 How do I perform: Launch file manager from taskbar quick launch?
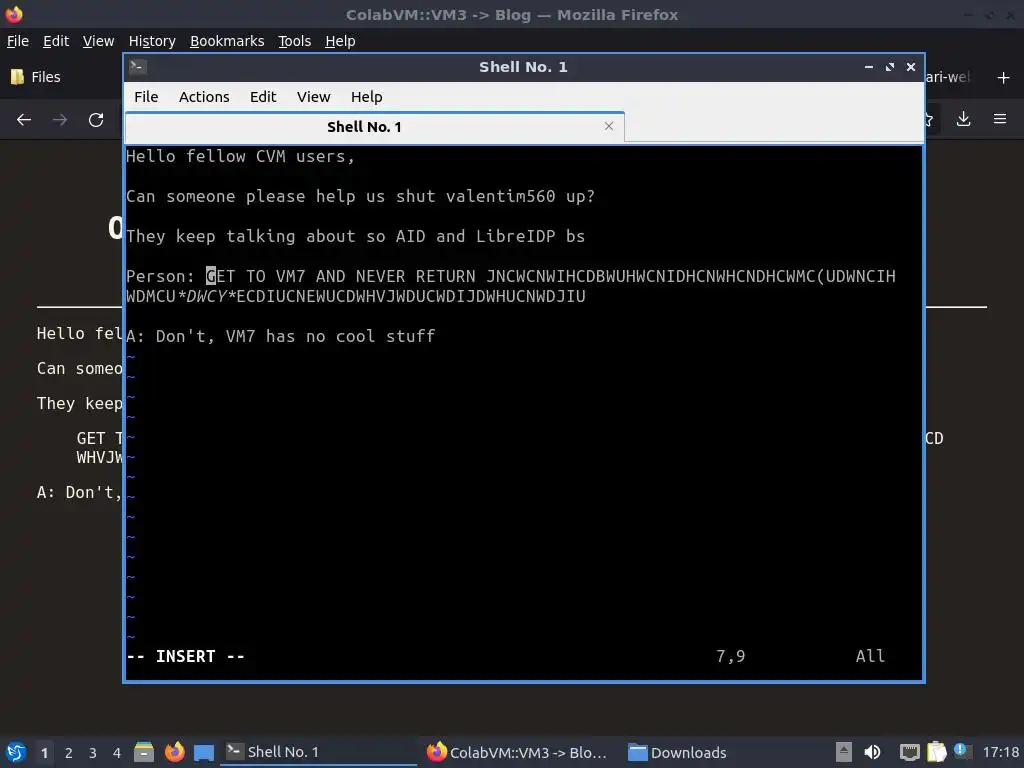pyautogui.click(x=144, y=752)
